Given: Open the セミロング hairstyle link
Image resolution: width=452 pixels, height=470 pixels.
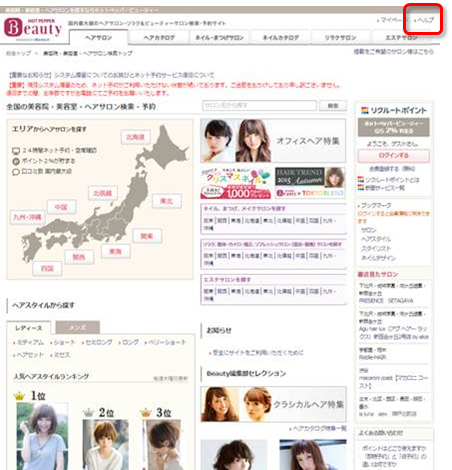Looking at the screenshot, I should click(99, 342).
